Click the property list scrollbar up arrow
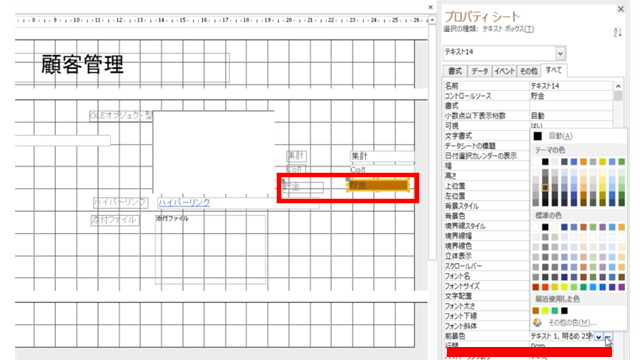This screenshot has height=360, width=640. pos(618,86)
